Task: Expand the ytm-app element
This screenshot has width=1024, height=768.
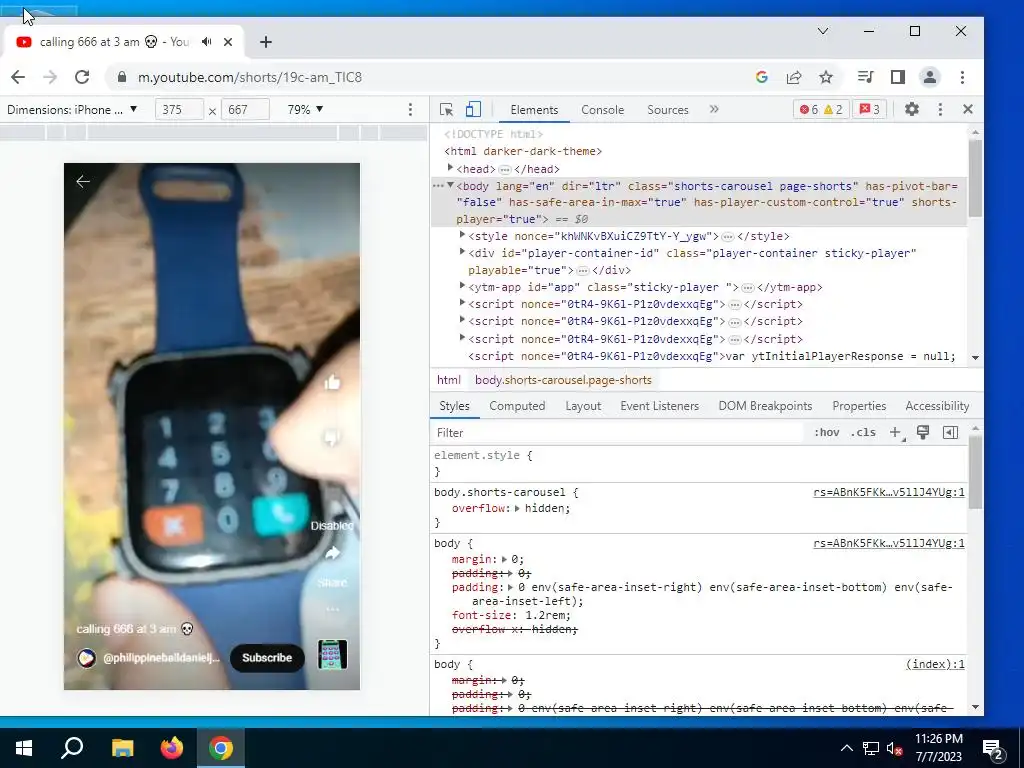Action: pos(462,286)
